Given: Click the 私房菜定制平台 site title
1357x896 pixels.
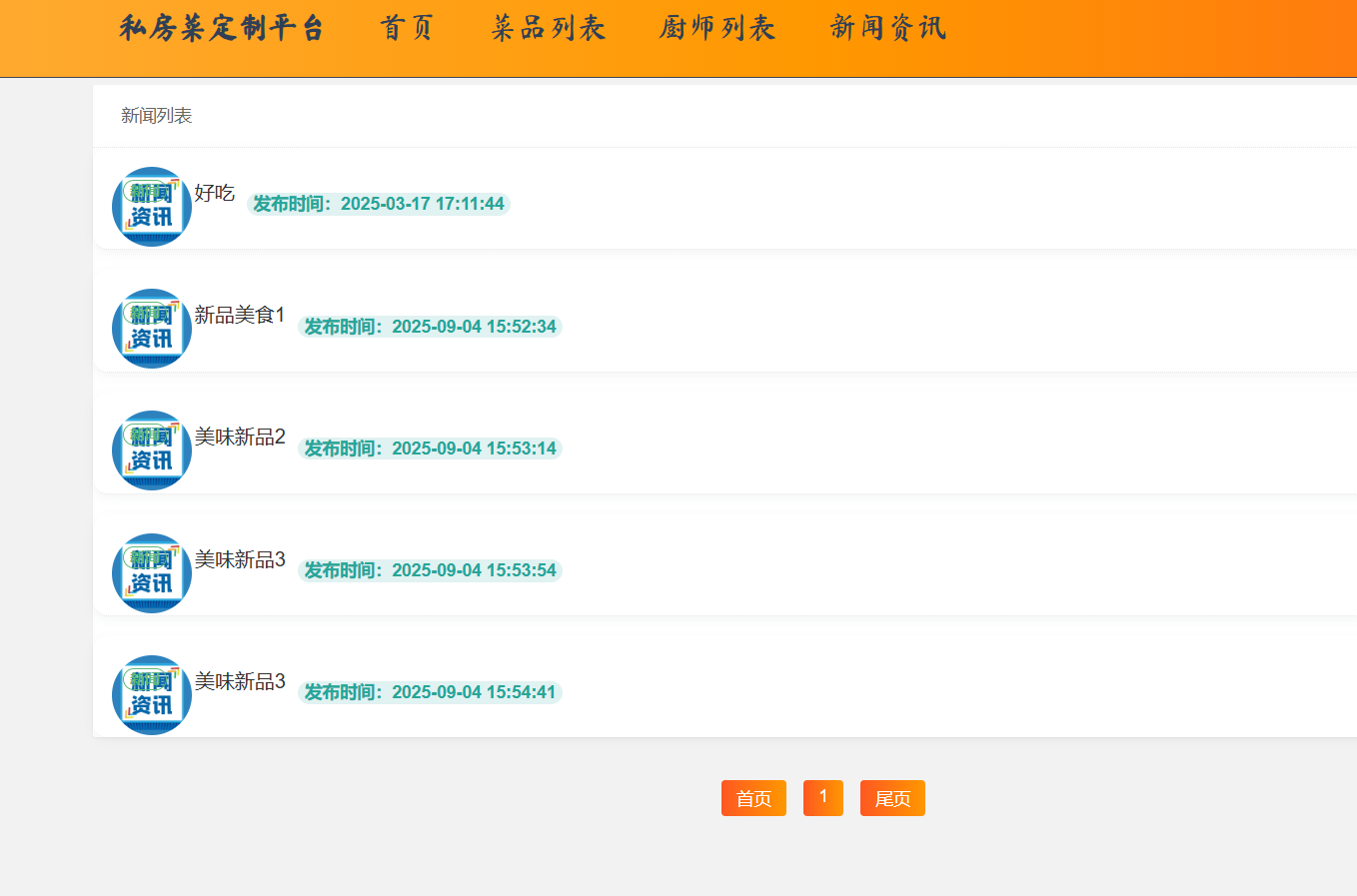Looking at the screenshot, I should point(222,28).
